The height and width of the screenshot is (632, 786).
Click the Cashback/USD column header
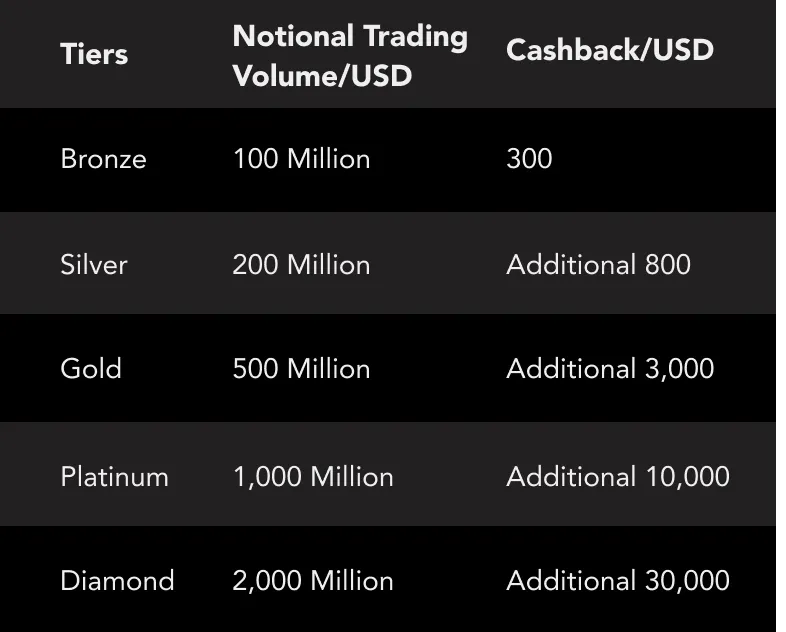pyautogui.click(x=610, y=50)
